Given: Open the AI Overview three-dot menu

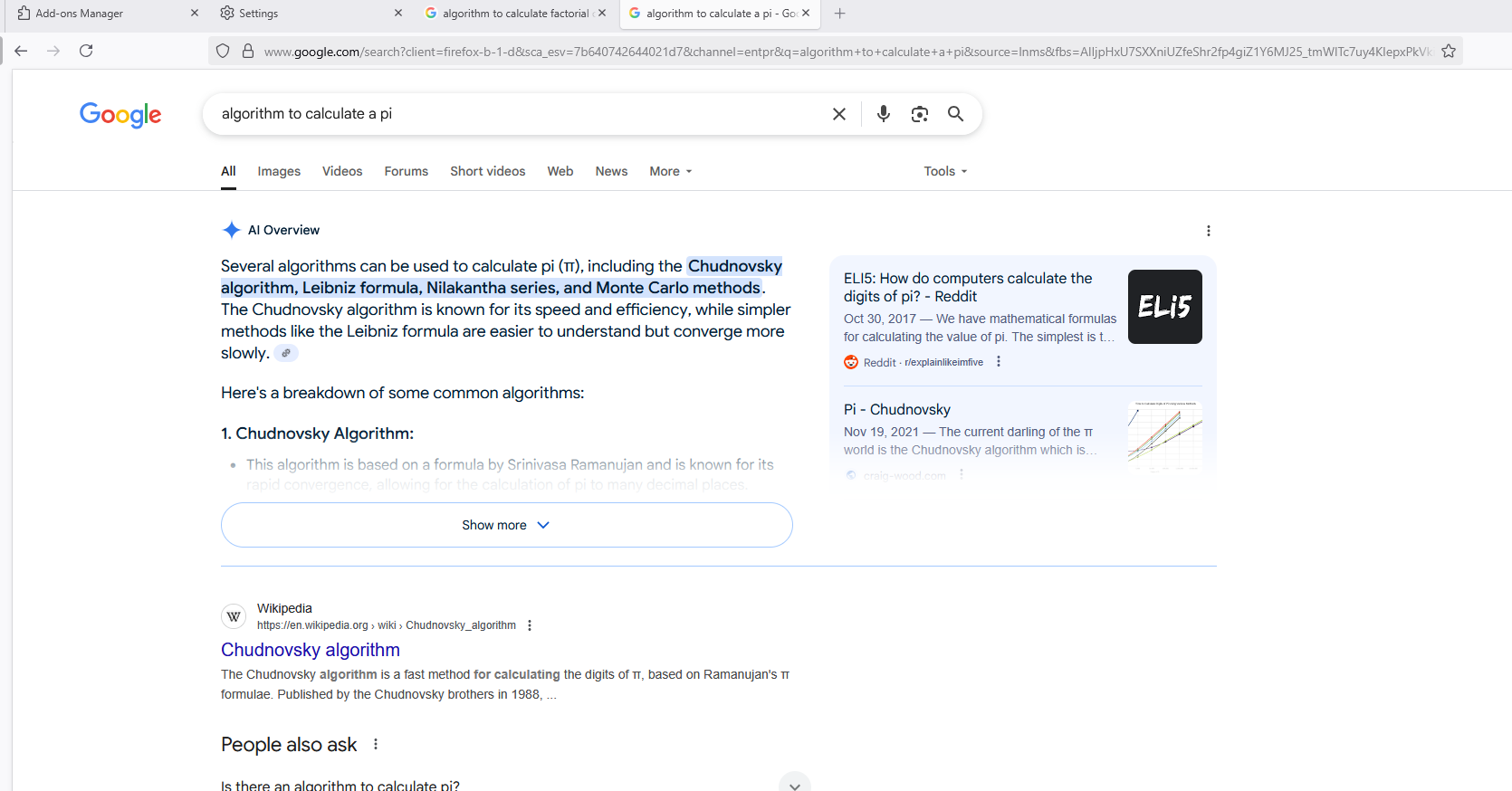Looking at the screenshot, I should (1209, 231).
